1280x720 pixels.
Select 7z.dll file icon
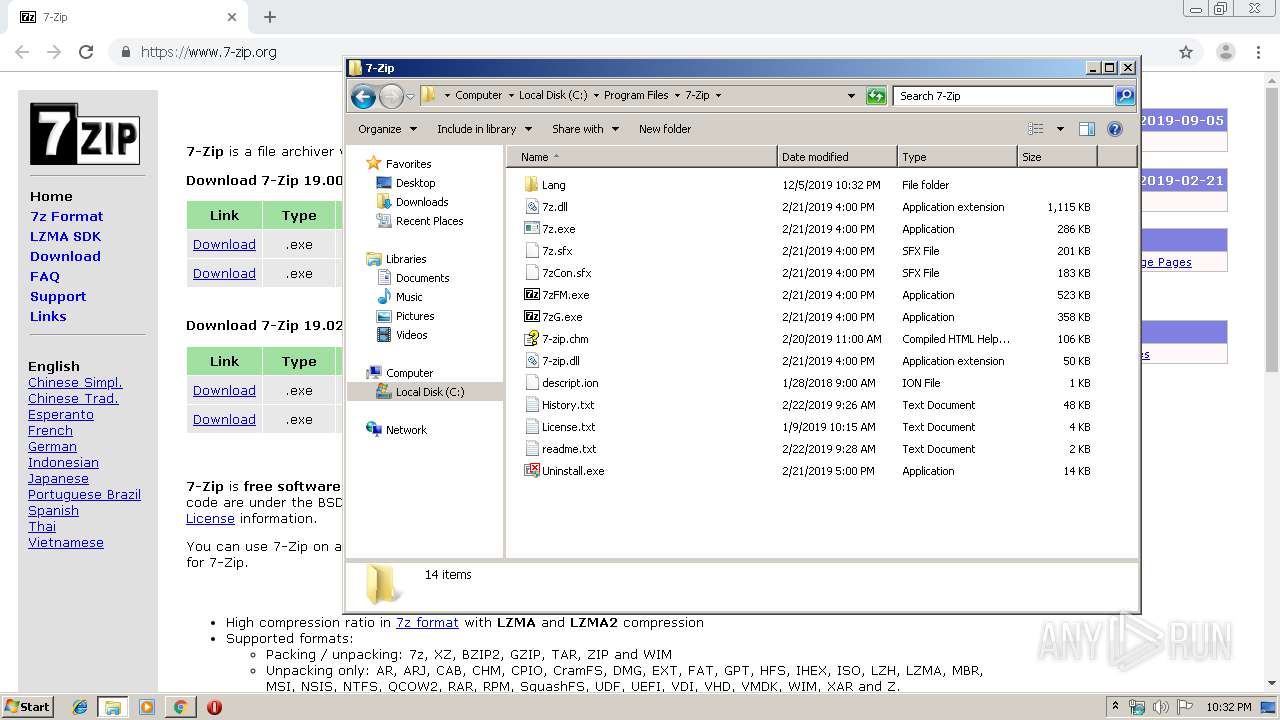tap(531, 207)
